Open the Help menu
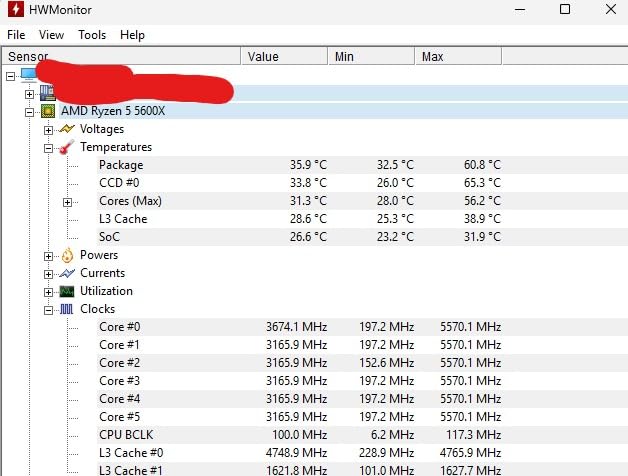Viewport: 628px width, 476px height. [x=132, y=35]
